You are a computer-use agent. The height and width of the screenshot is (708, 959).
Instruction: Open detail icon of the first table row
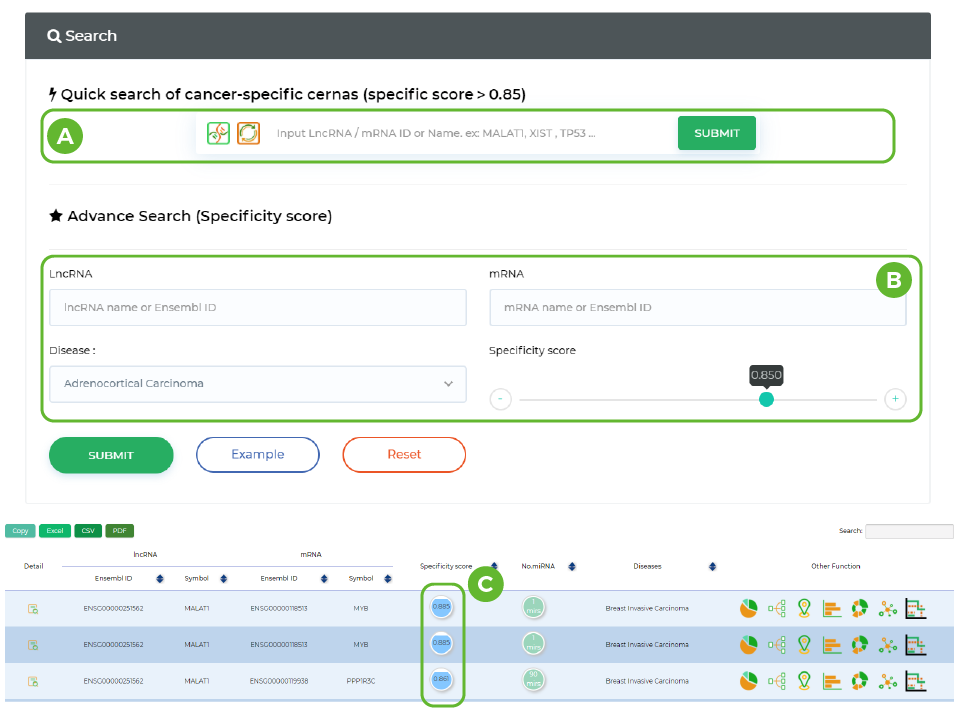pyautogui.click(x=33, y=608)
